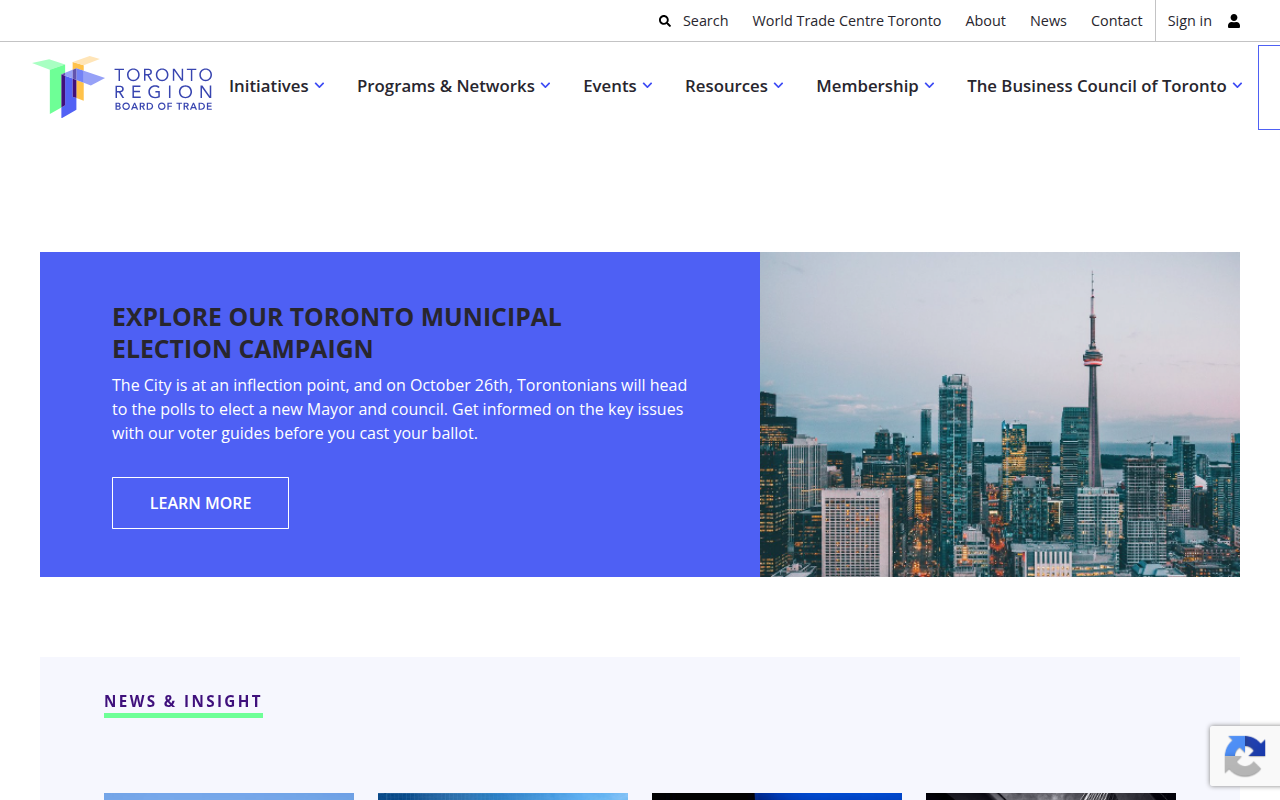Open the Resources menu item
Screen dimensions: 1280x800
pos(726,86)
